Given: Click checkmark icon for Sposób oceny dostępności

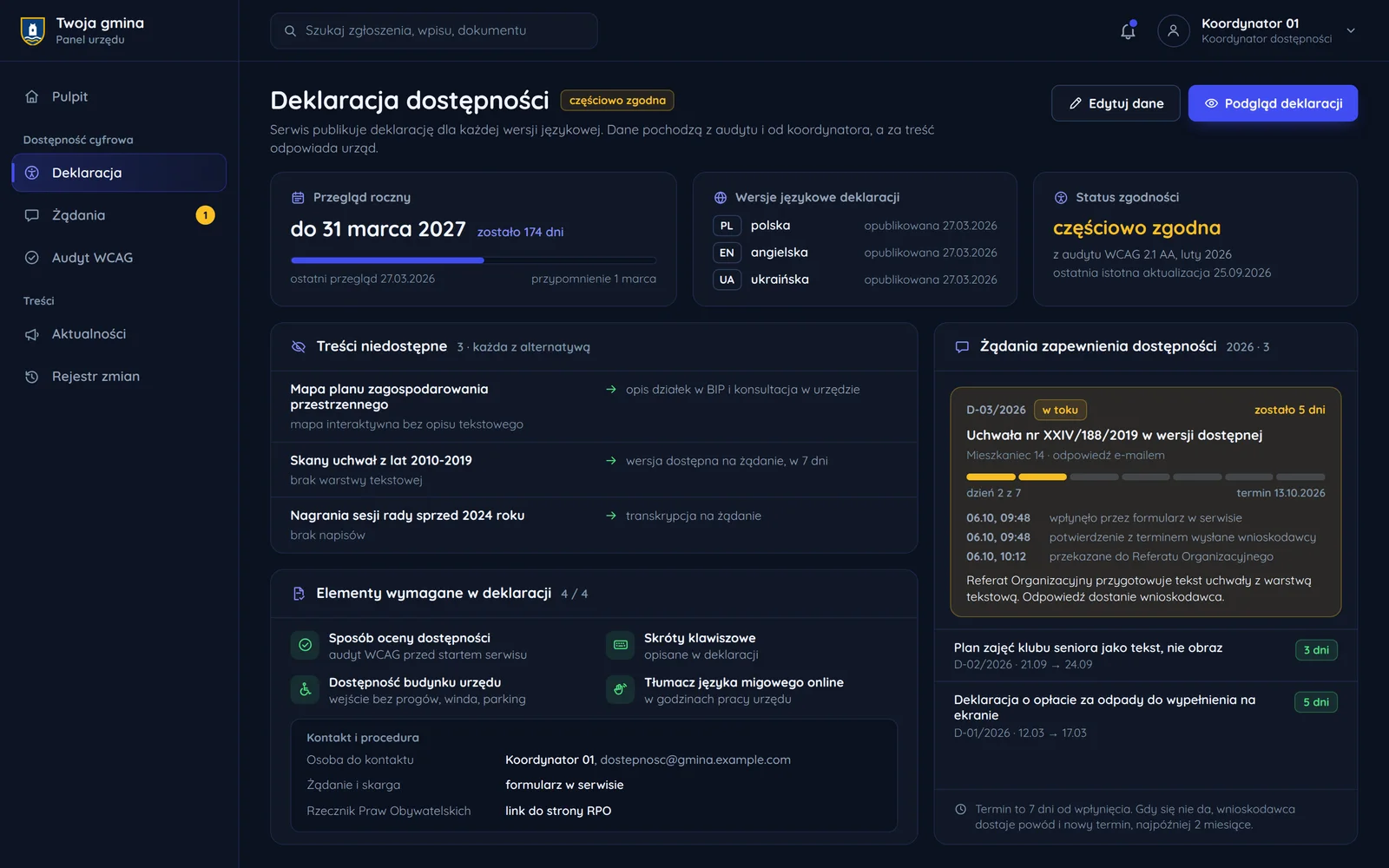Looking at the screenshot, I should pyautogui.click(x=305, y=645).
